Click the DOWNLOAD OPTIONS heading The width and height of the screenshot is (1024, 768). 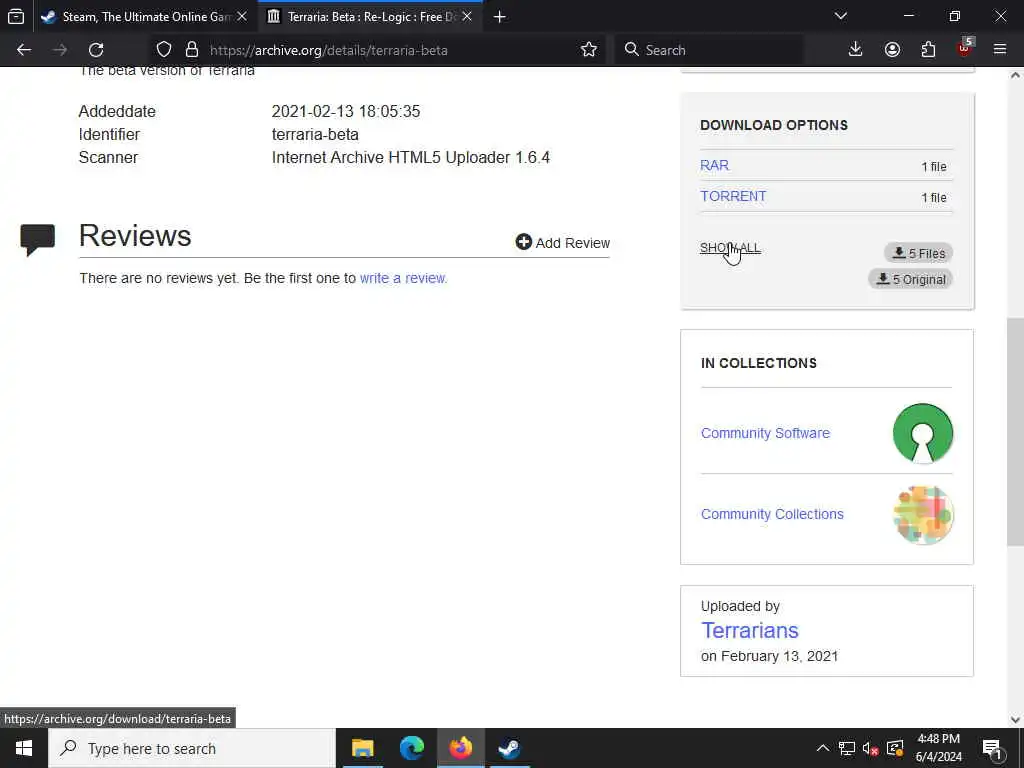(774, 125)
